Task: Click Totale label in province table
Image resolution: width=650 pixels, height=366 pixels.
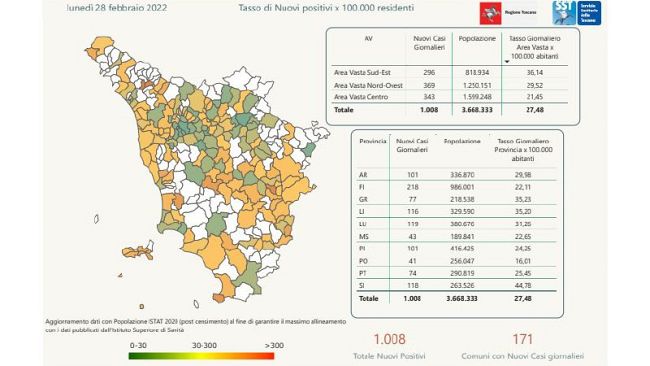Action: point(369,298)
